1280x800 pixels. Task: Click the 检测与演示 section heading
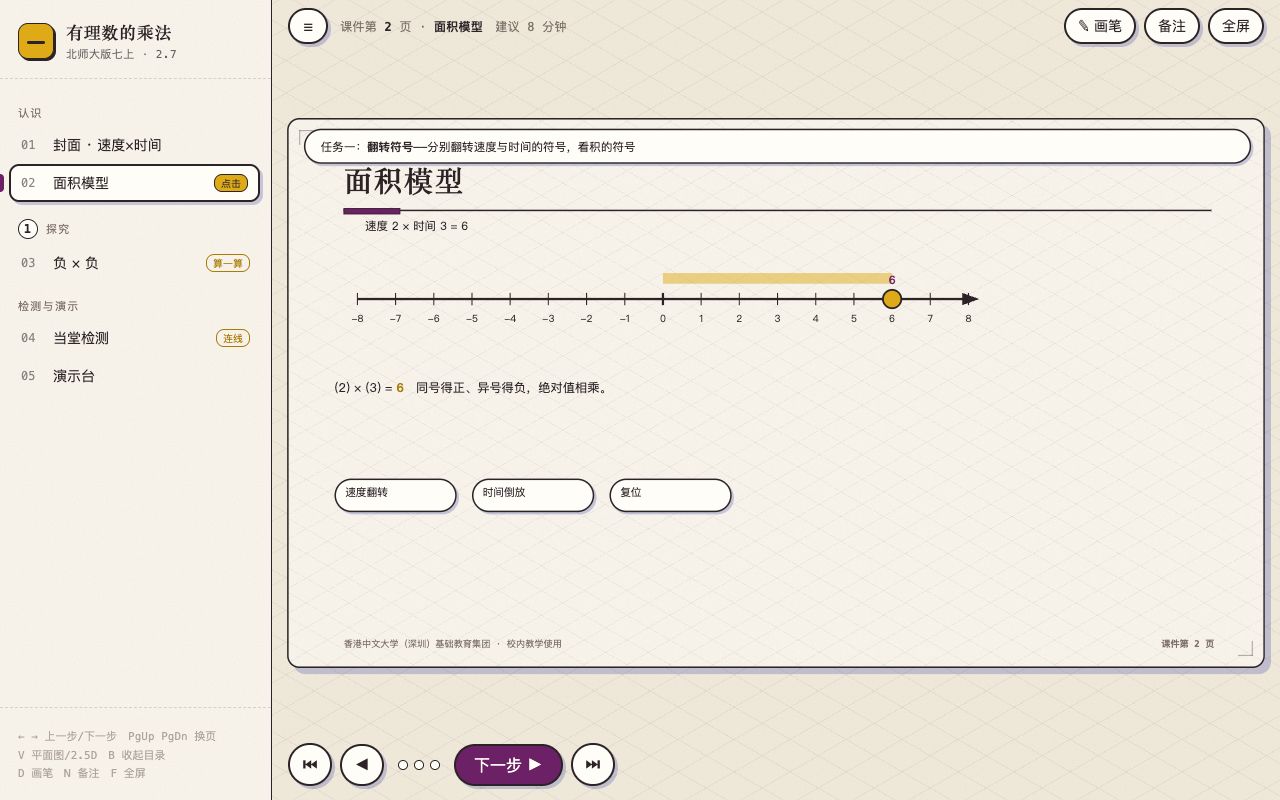click(48, 306)
